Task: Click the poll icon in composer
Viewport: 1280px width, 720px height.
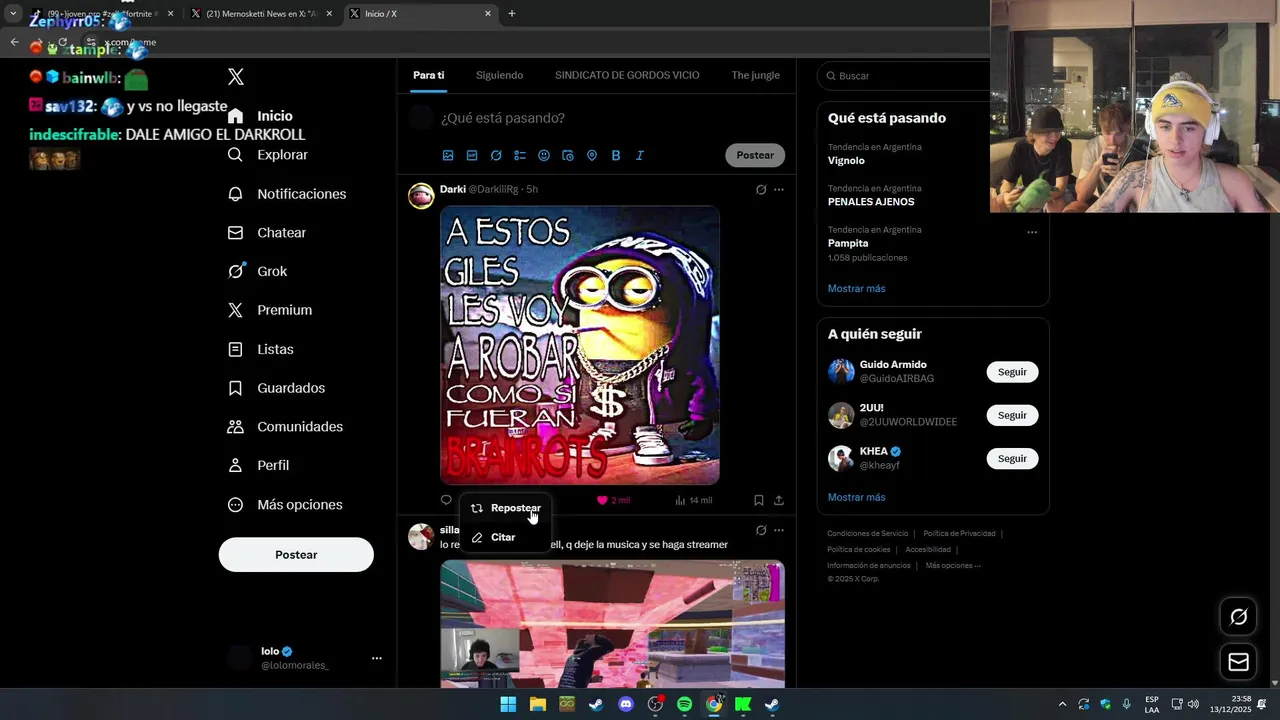Action: point(520,155)
